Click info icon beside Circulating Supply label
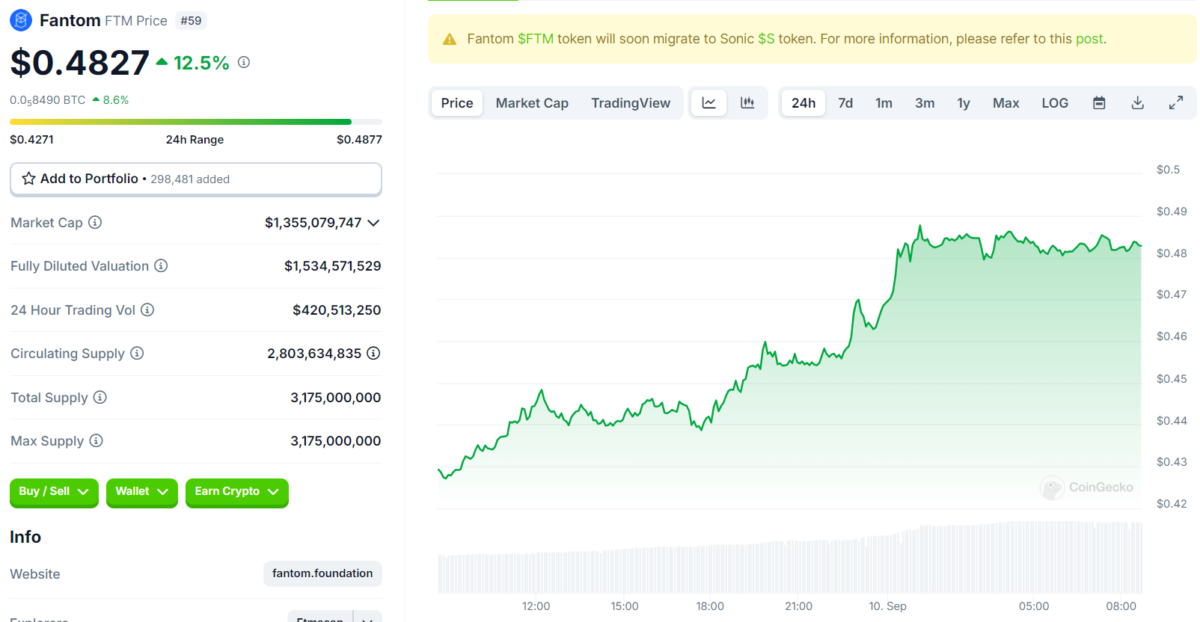Image resolution: width=1200 pixels, height=622 pixels. (137, 354)
